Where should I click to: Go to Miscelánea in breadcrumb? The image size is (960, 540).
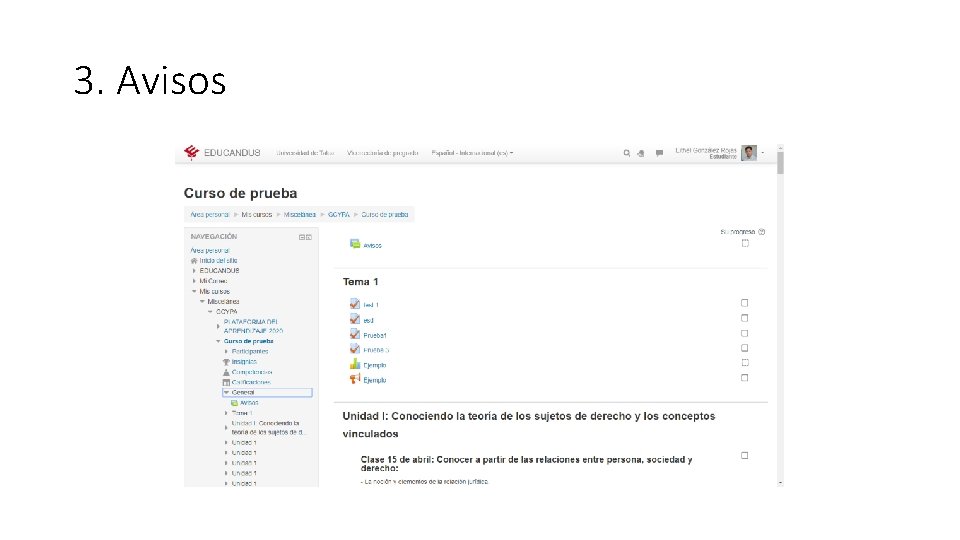300,215
